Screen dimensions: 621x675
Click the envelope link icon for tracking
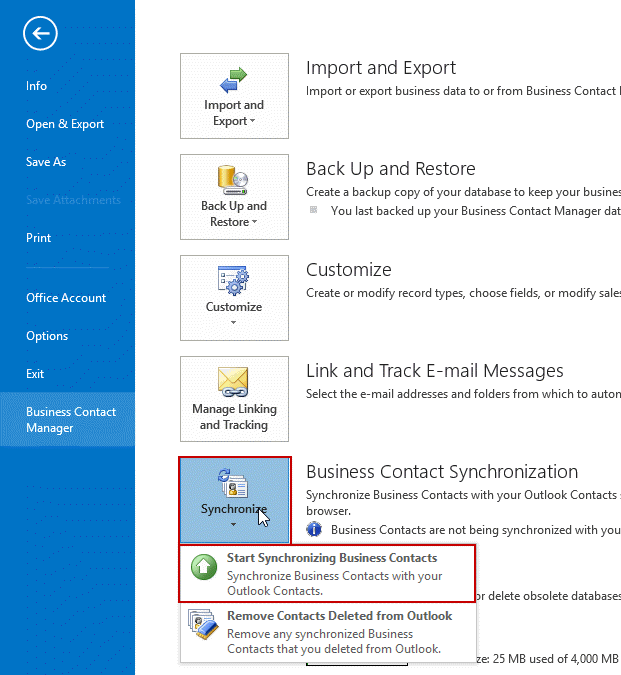point(233,382)
